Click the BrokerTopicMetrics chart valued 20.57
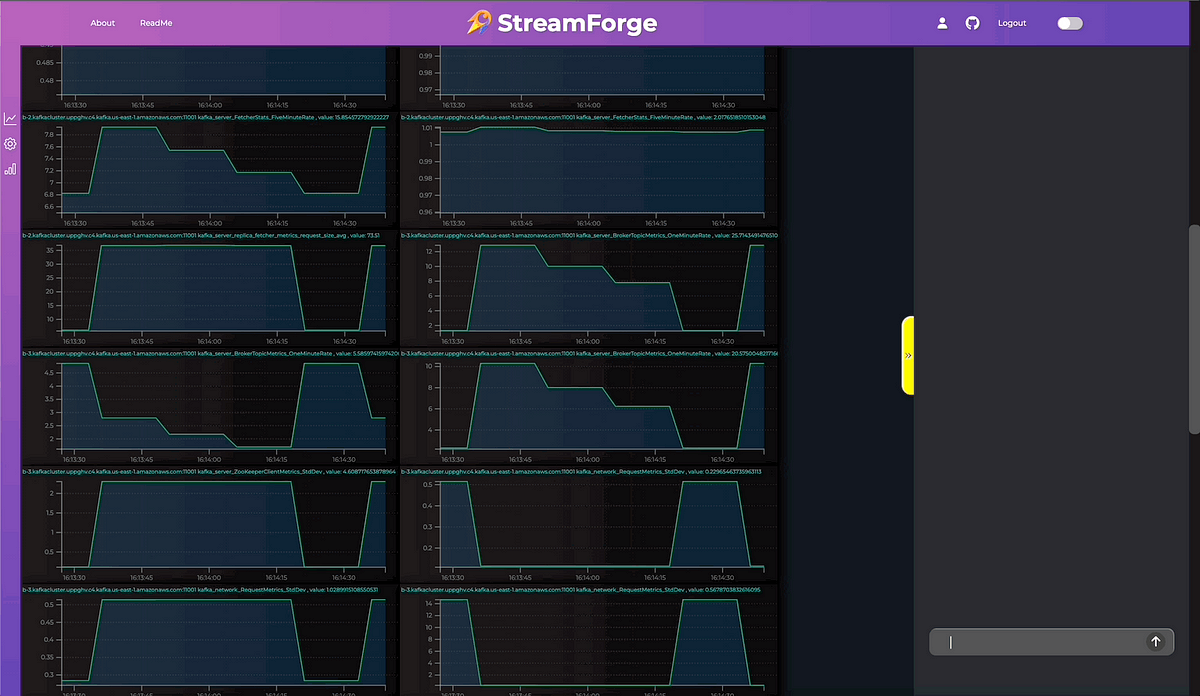The image size is (1200, 696). (600, 406)
